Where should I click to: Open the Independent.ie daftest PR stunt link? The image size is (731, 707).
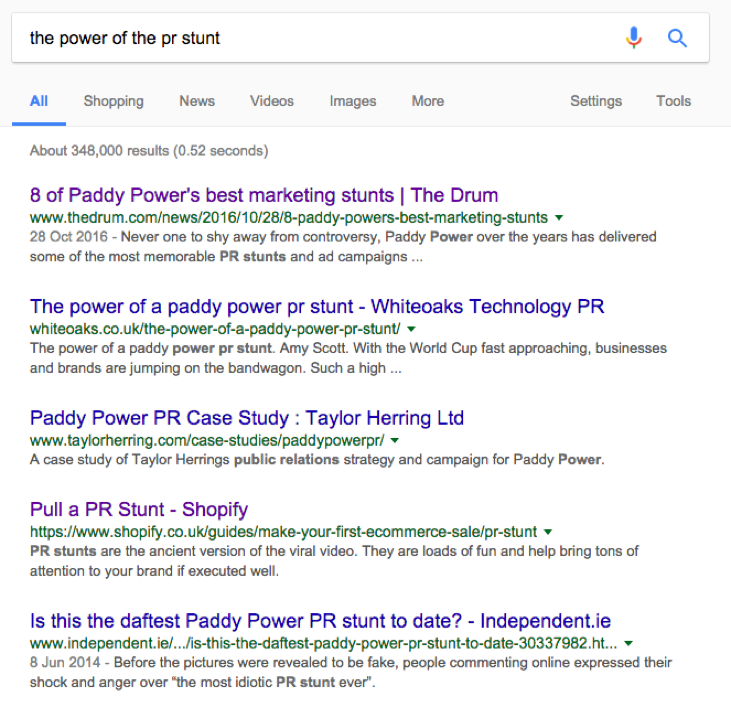click(x=320, y=621)
